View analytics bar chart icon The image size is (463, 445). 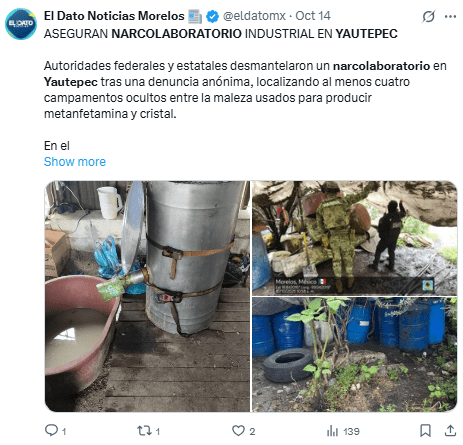[x=332, y=431]
